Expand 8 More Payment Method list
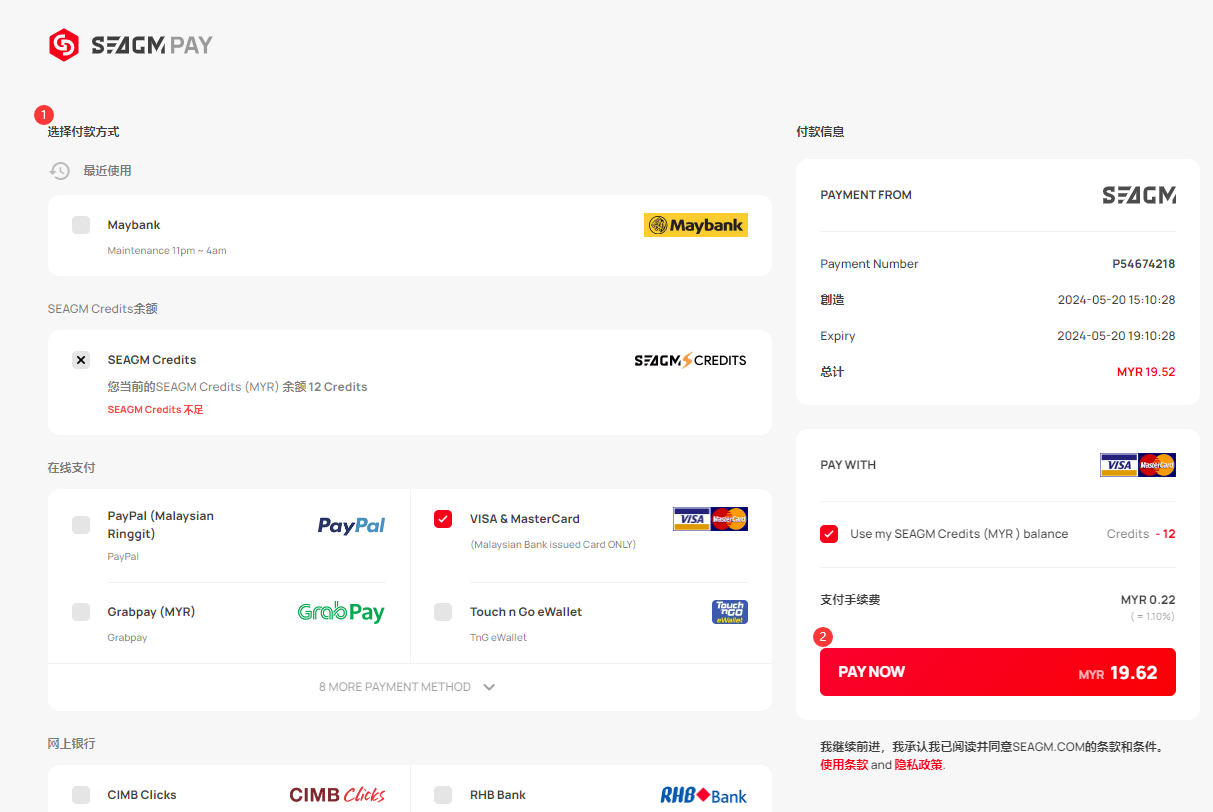1213x812 pixels. pyautogui.click(x=408, y=687)
